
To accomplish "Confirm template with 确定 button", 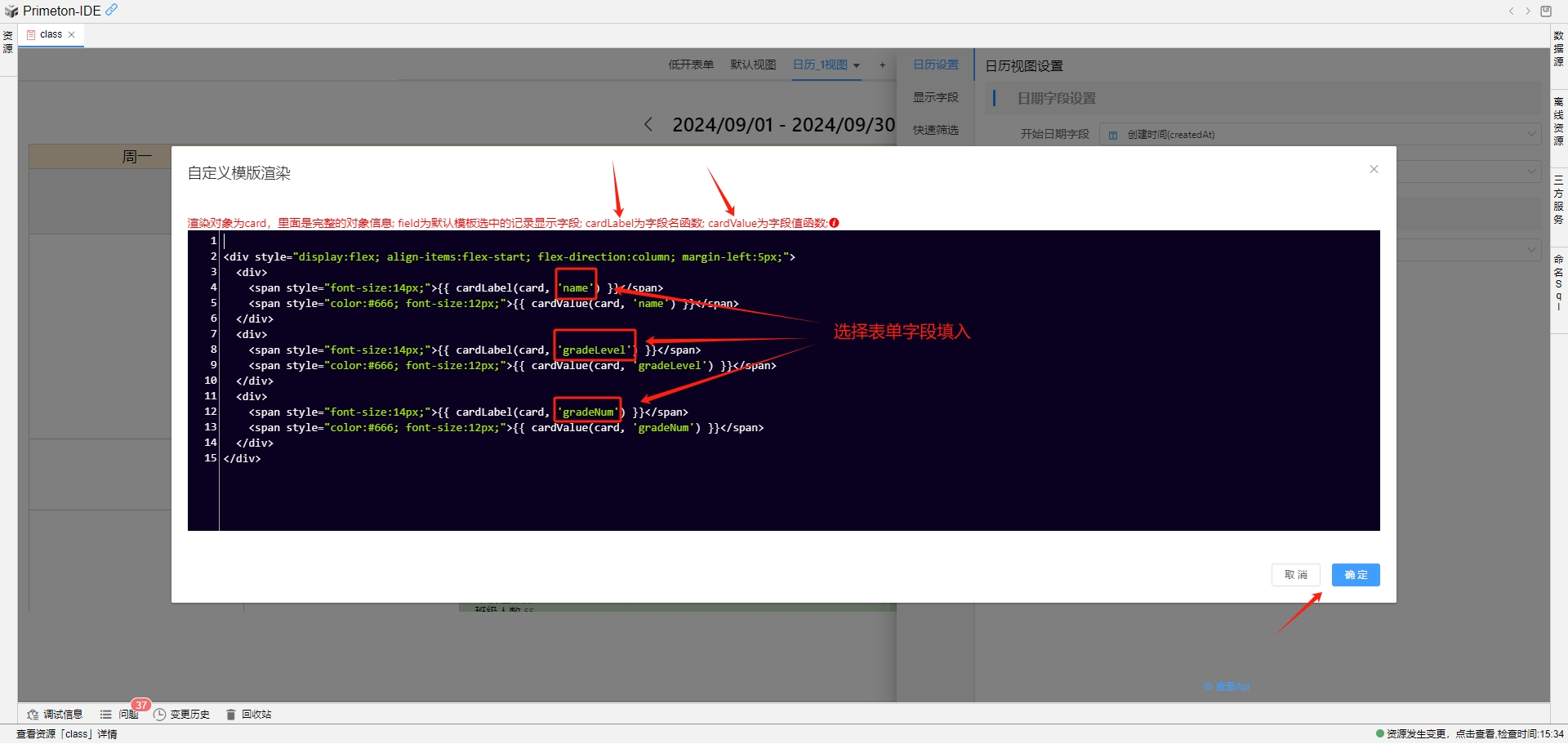I will pyautogui.click(x=1355, y=575).
